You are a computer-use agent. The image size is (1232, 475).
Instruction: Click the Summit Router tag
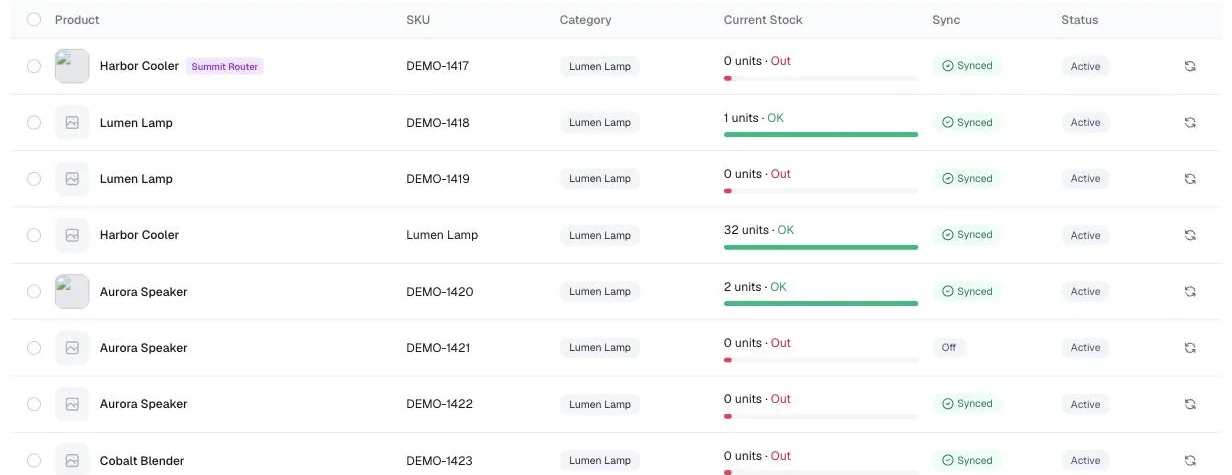click(x=225, y=67)
